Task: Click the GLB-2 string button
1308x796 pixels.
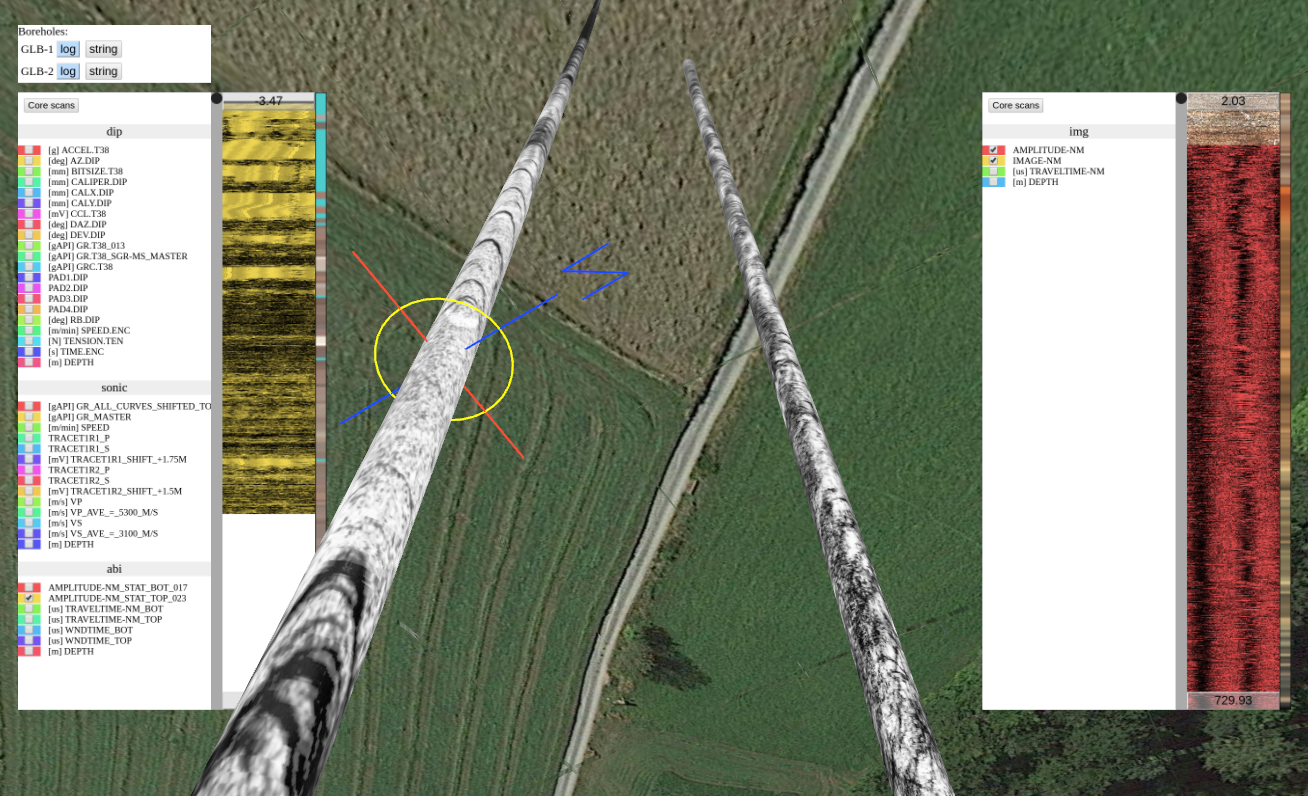Action: (103, 71)
